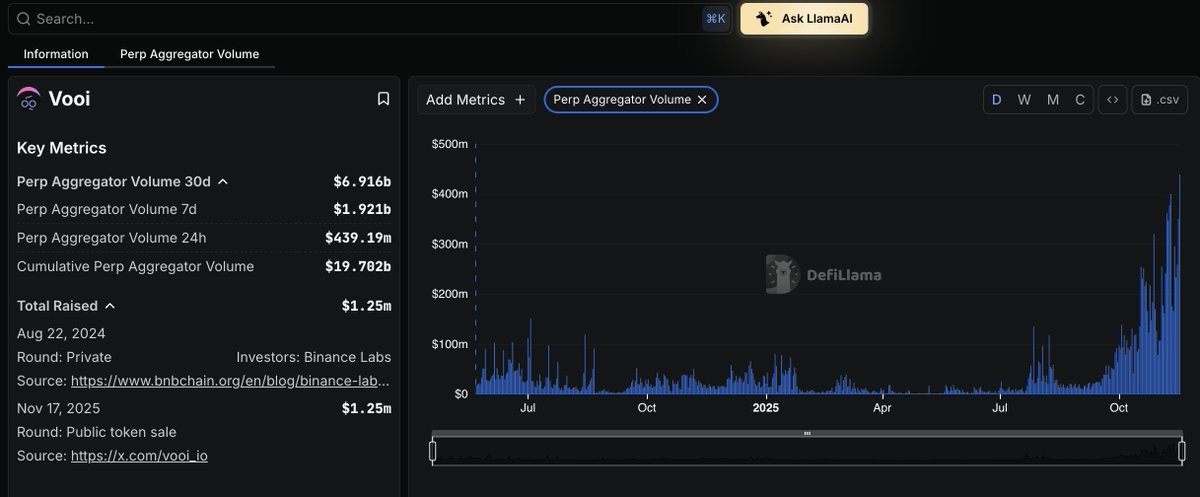Focus the Search input field
The width and height of the screenshot is (1200, 497).
368,19
